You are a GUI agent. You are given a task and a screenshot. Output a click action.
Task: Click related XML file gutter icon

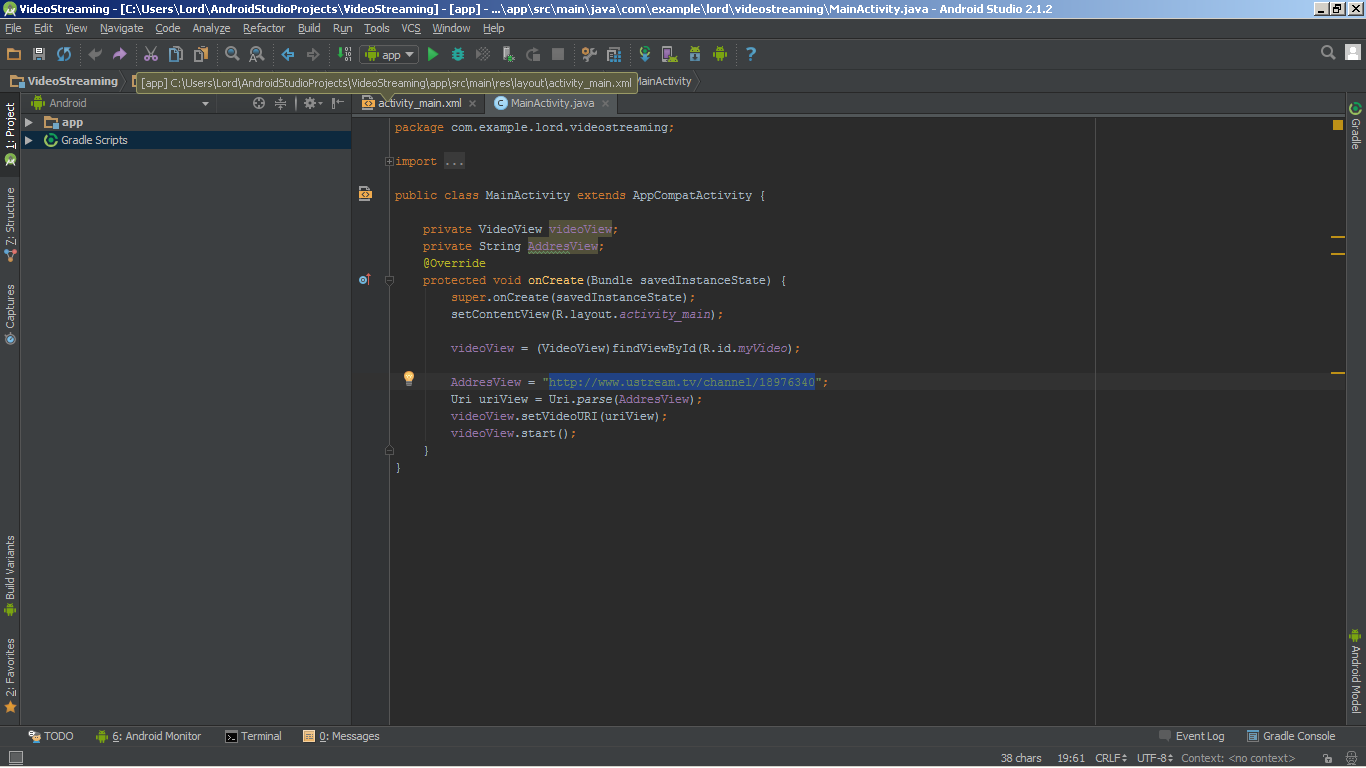365,194
